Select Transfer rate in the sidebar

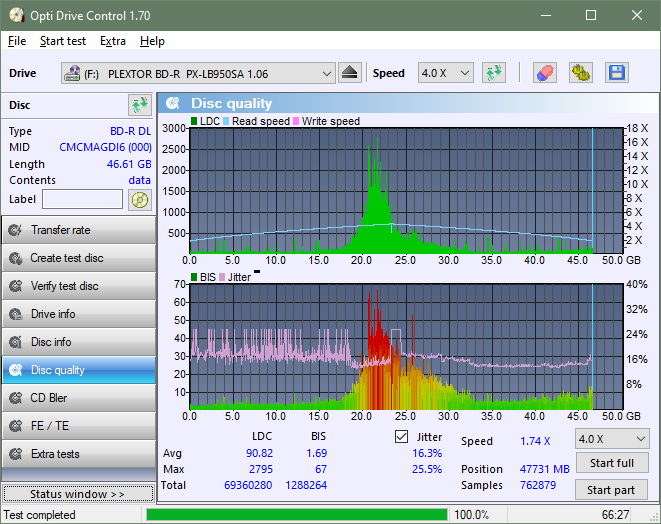pos(79,230)
